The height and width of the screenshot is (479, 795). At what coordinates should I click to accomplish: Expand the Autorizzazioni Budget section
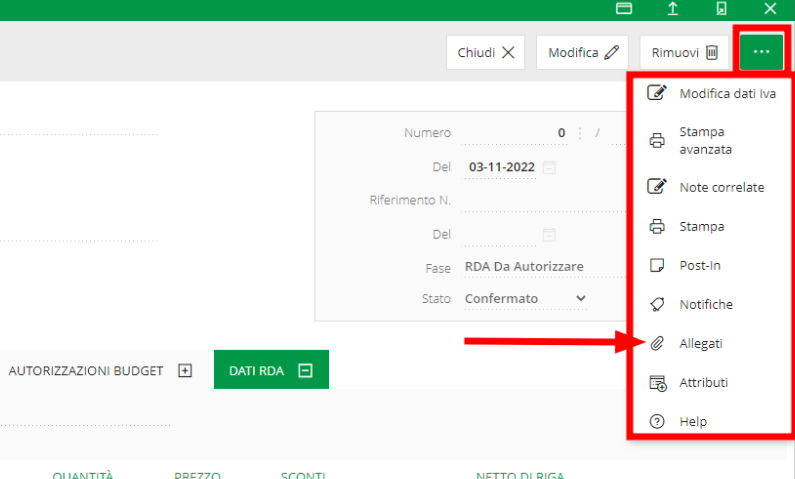click(184, 370)
